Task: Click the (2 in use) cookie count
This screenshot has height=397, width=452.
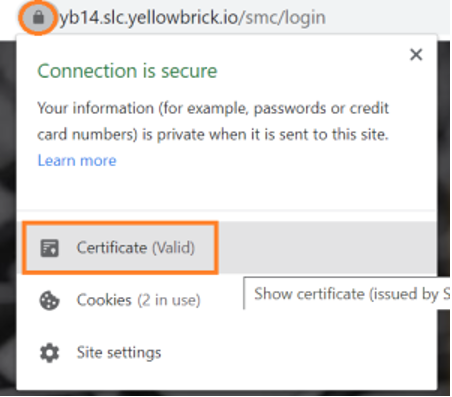Action: (x=169, y=300)
